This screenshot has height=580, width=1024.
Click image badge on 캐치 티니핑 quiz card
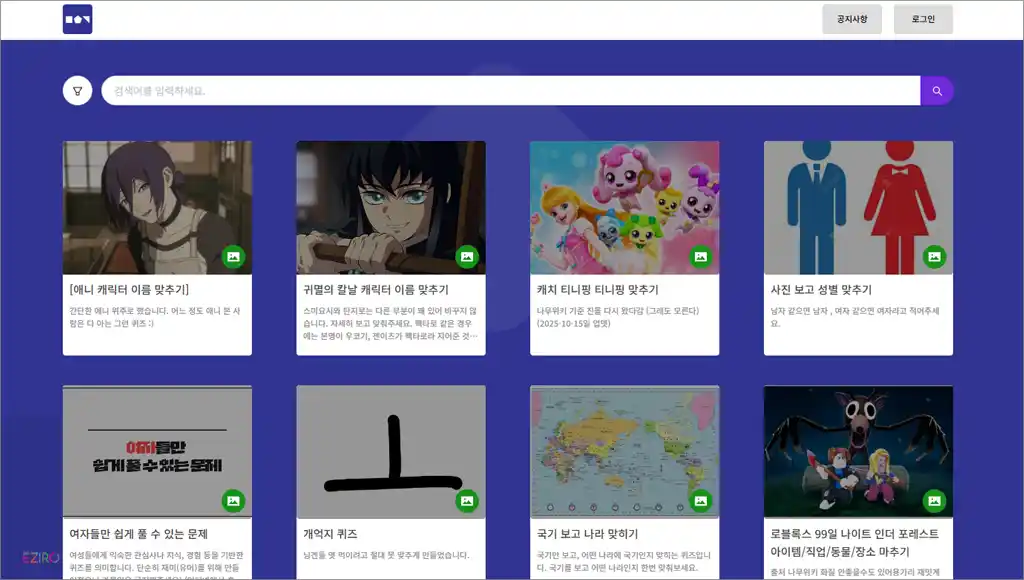[x=701, y=257]
